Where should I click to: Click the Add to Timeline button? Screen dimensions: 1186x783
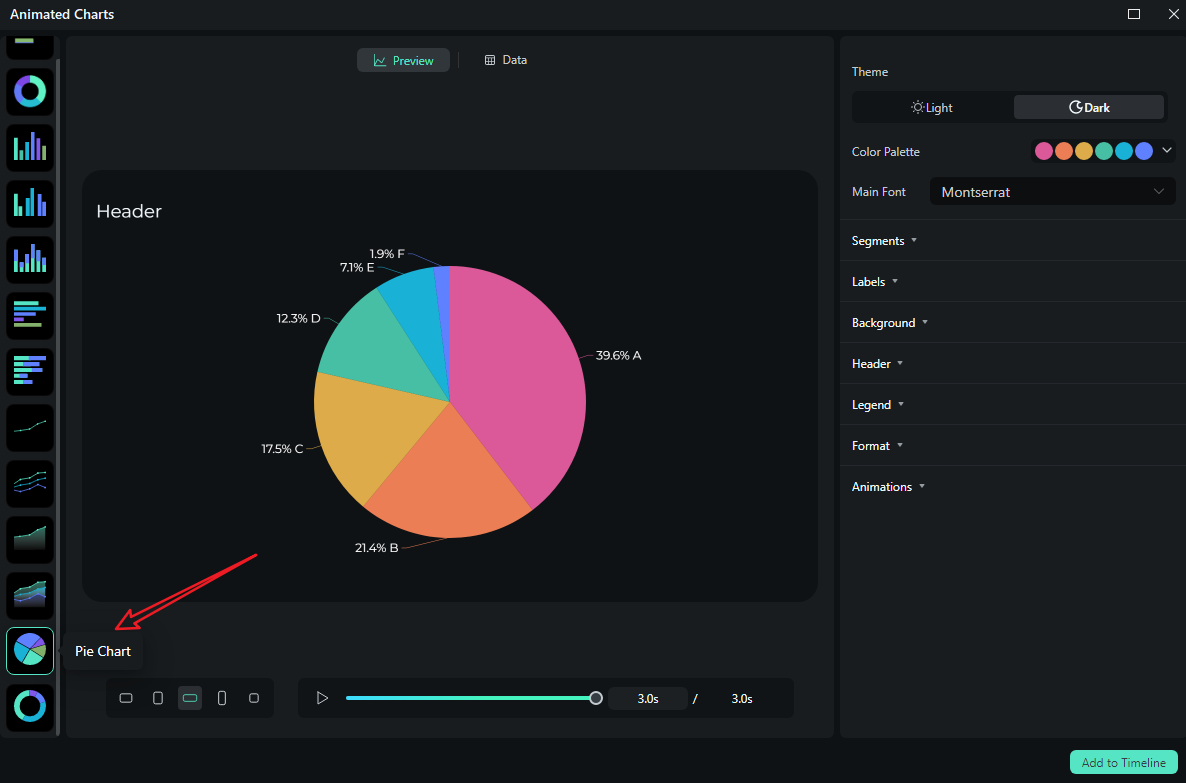pos(1123,762)
